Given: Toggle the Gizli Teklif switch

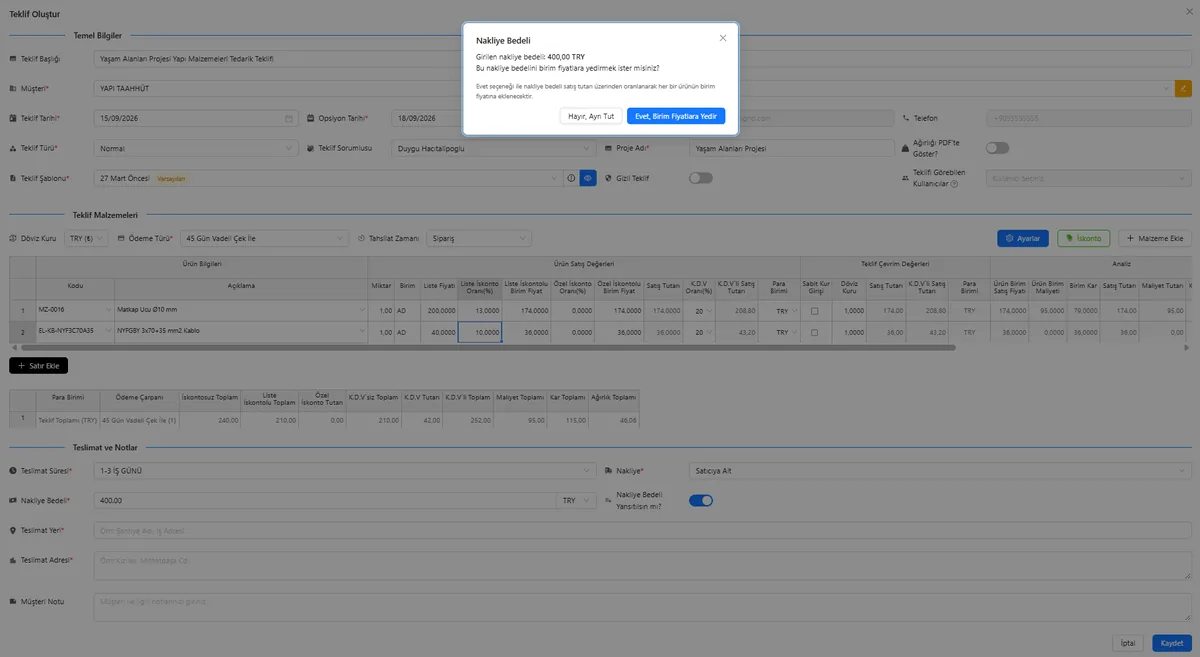Looking at the screenshot, I should click(x=700, y=178).
